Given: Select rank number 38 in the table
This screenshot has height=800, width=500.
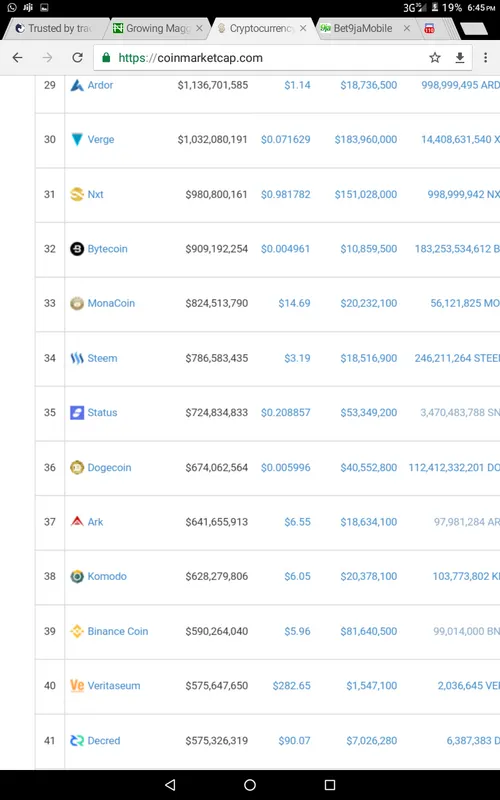Looking at the screenshot, I should click(49, 577).
